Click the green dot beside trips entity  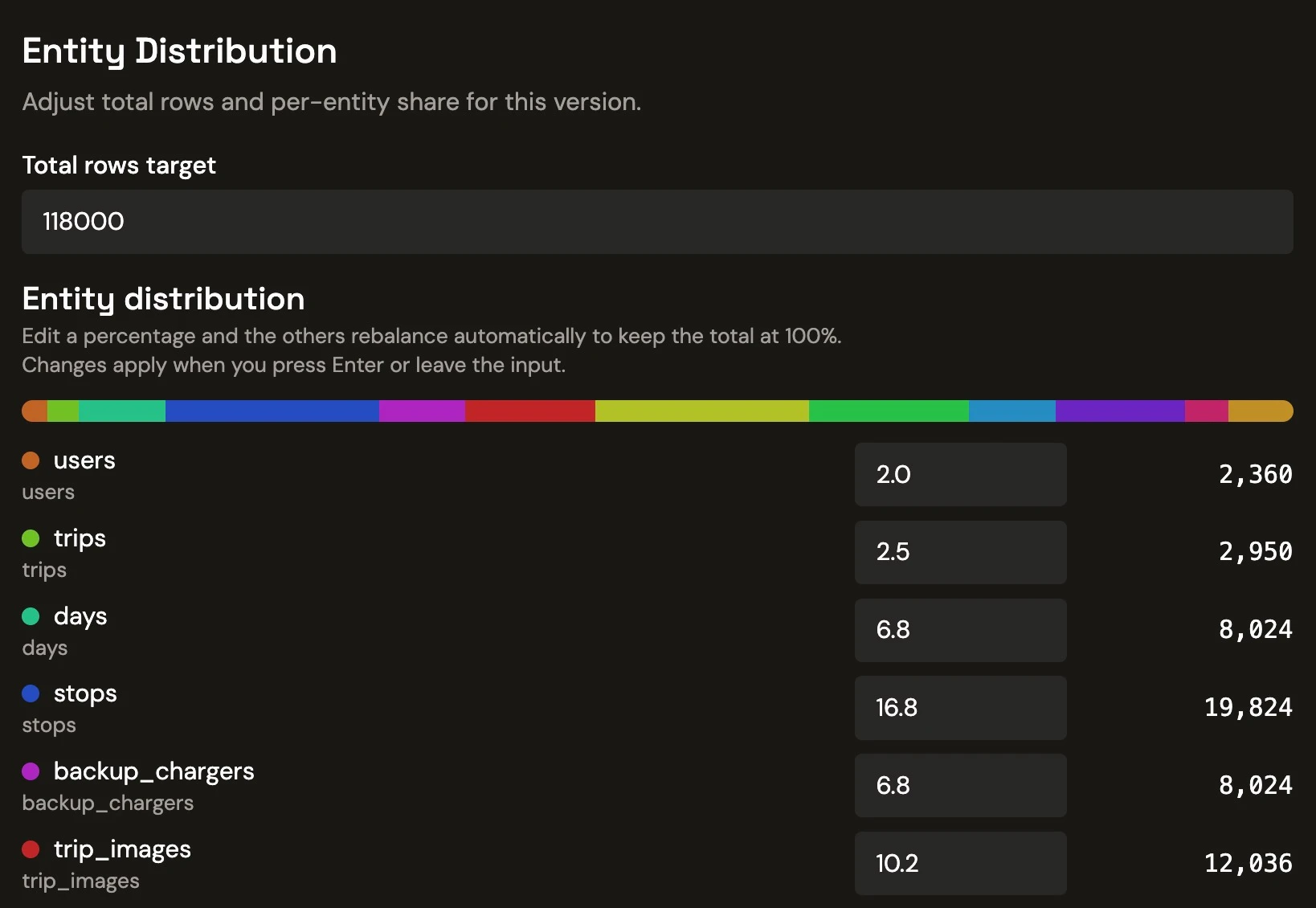coord(31,538)
